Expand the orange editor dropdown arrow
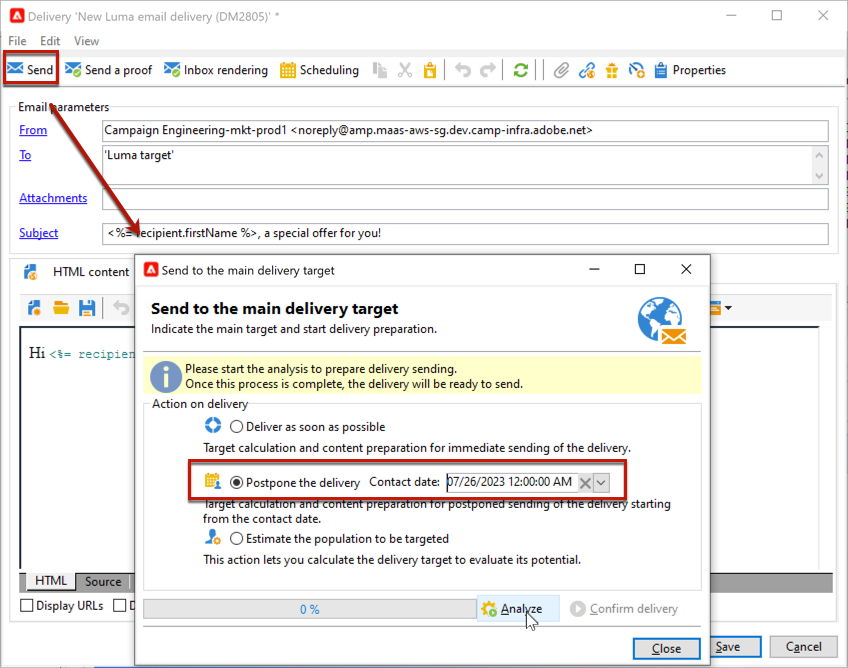The width and height of the screenshot is (848, 668). [x=728, y=308]
